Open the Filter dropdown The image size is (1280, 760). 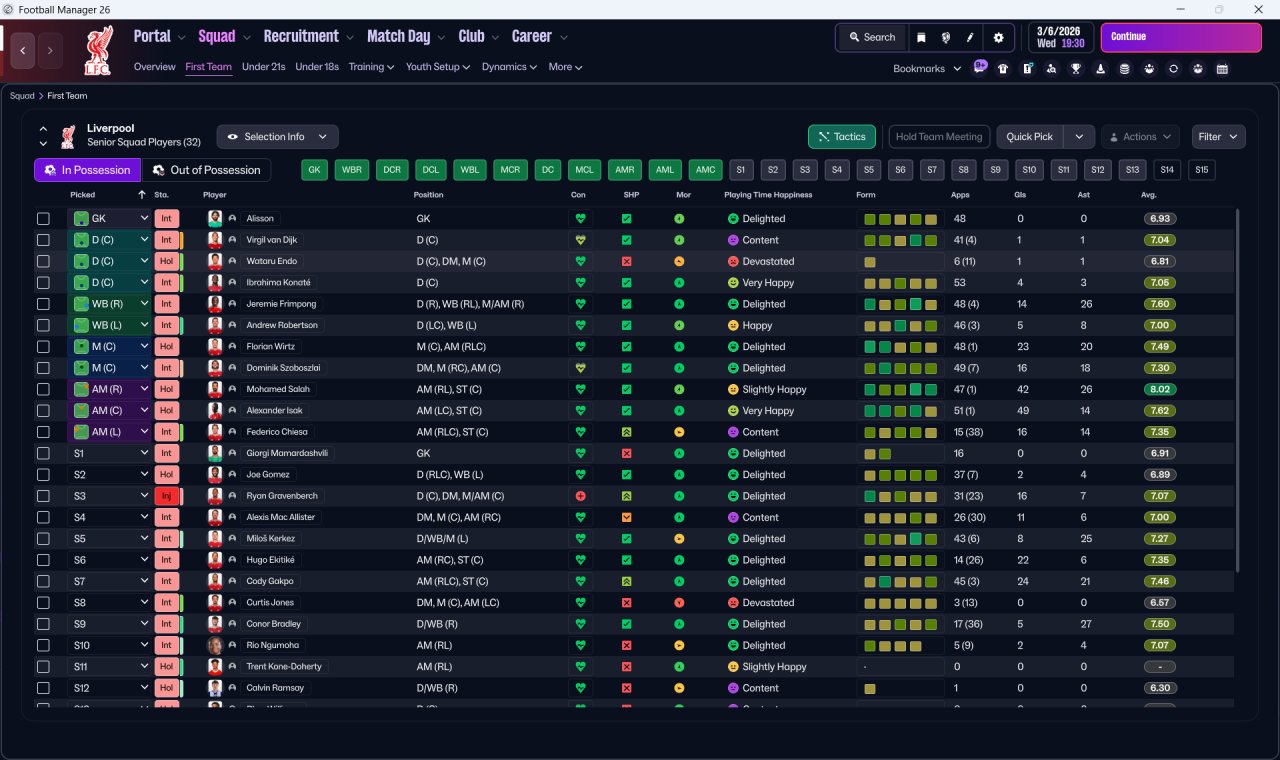(1218, 137)
